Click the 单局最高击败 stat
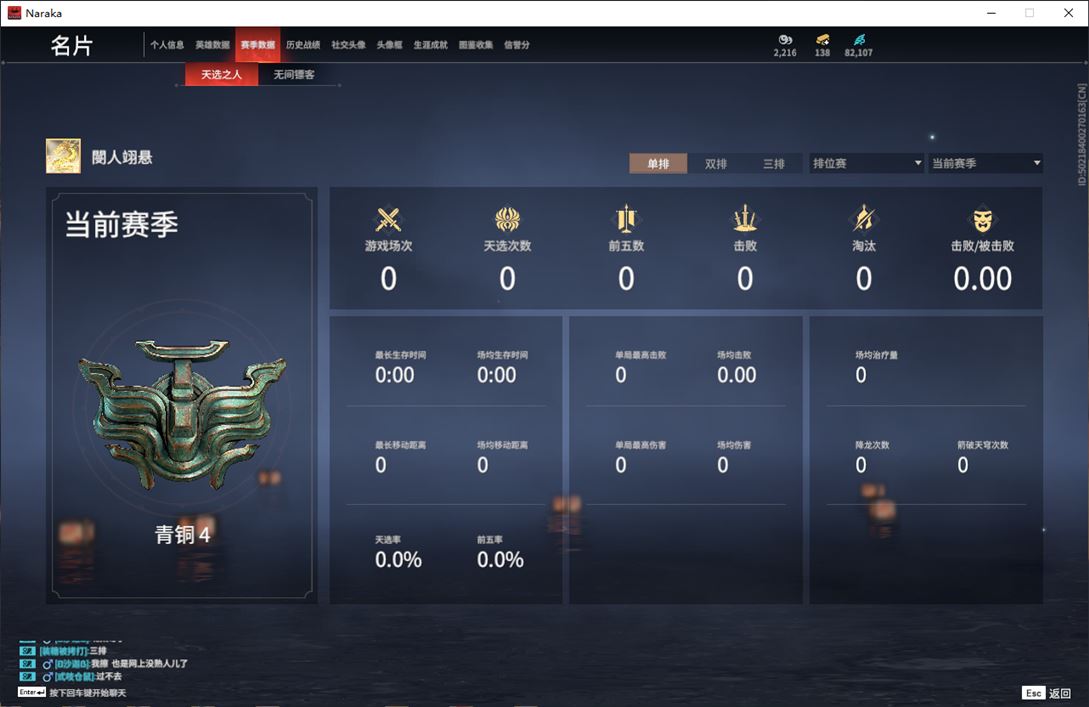 point(640,368)
